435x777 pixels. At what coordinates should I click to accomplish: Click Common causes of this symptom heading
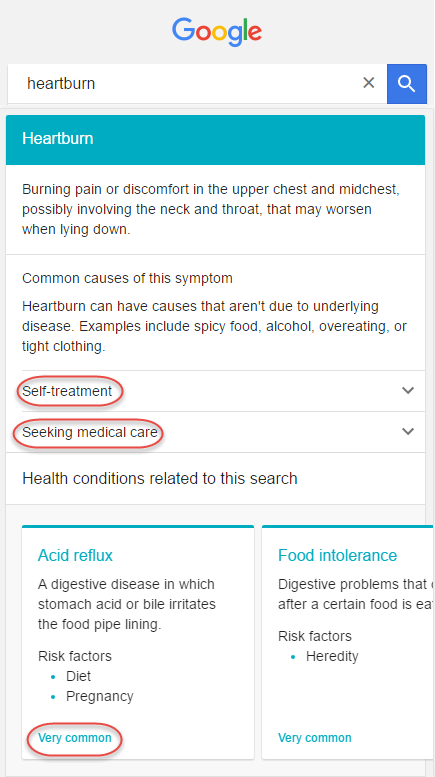coord(127,278)
